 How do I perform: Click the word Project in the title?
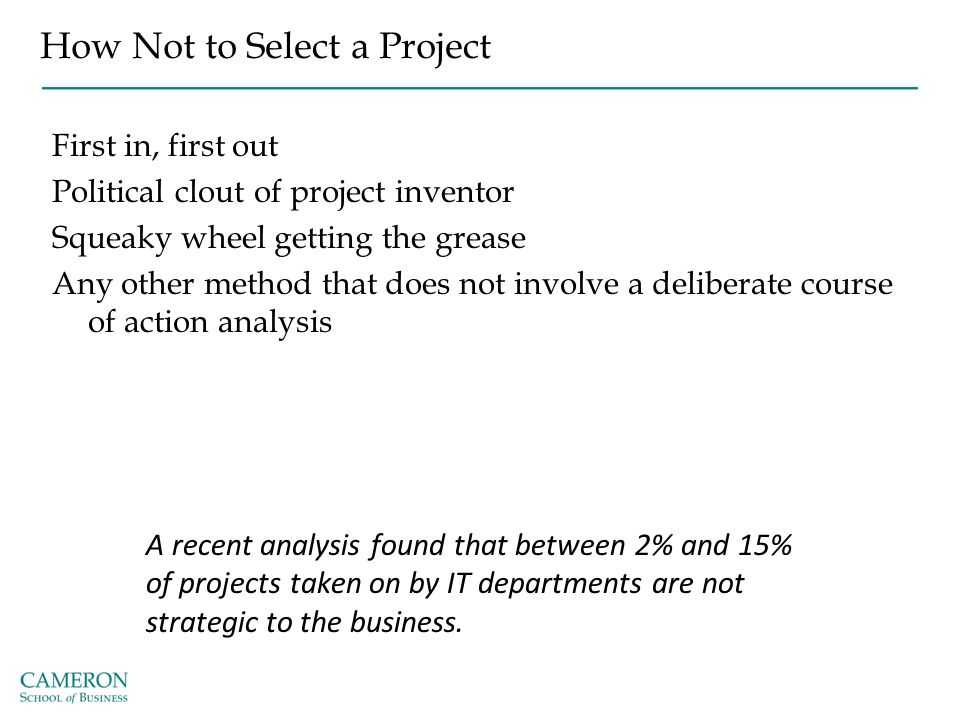435,48
